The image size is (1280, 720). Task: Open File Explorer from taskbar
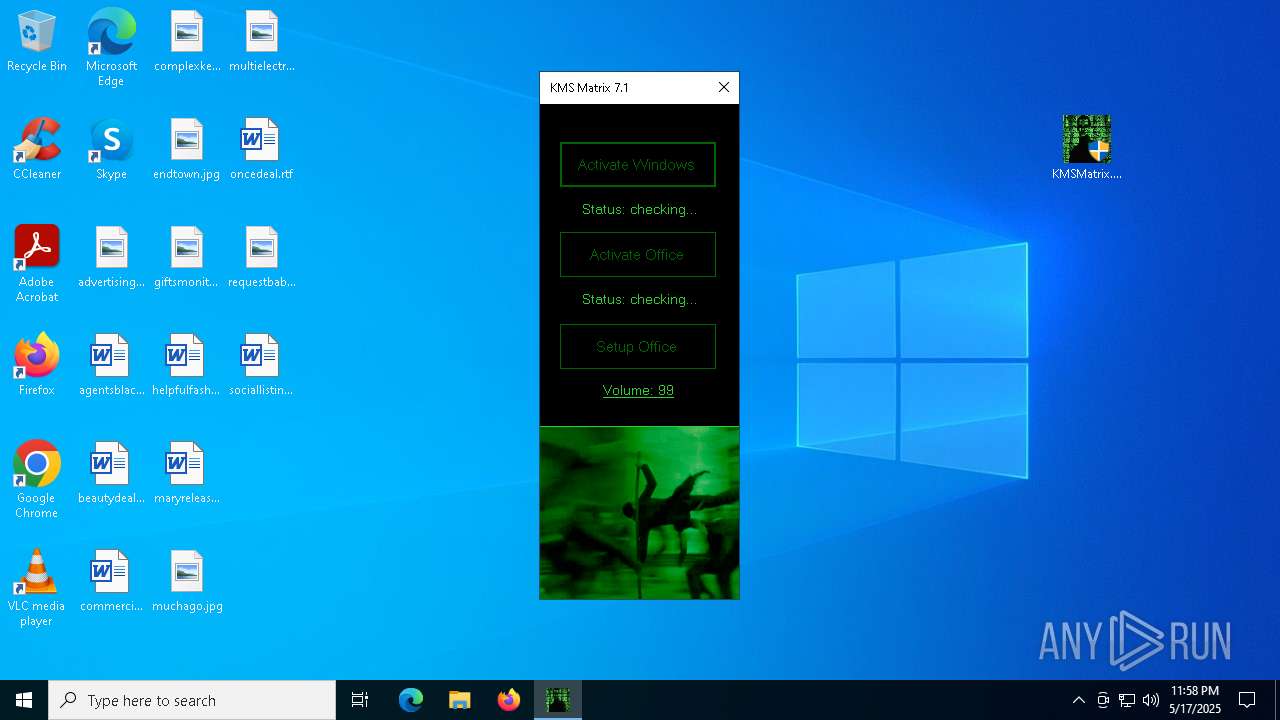459,700
